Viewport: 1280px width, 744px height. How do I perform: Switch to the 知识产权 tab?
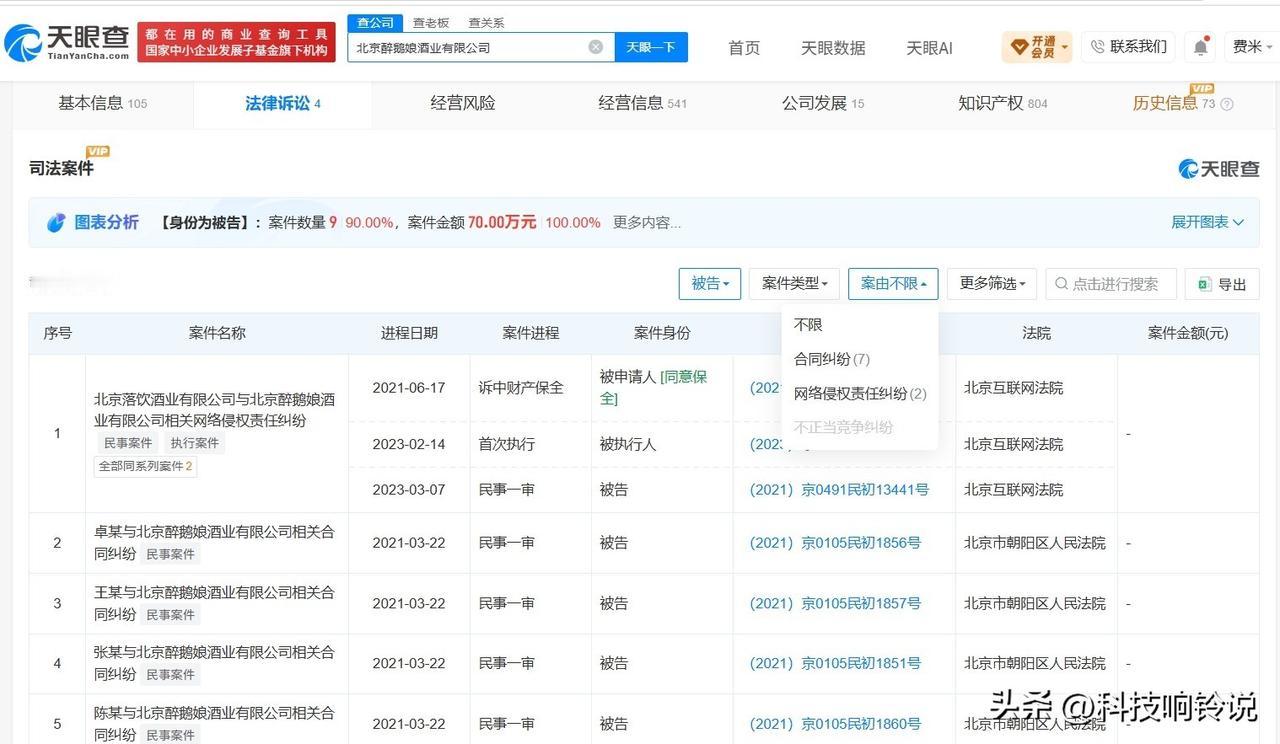tap(1003, 103)
